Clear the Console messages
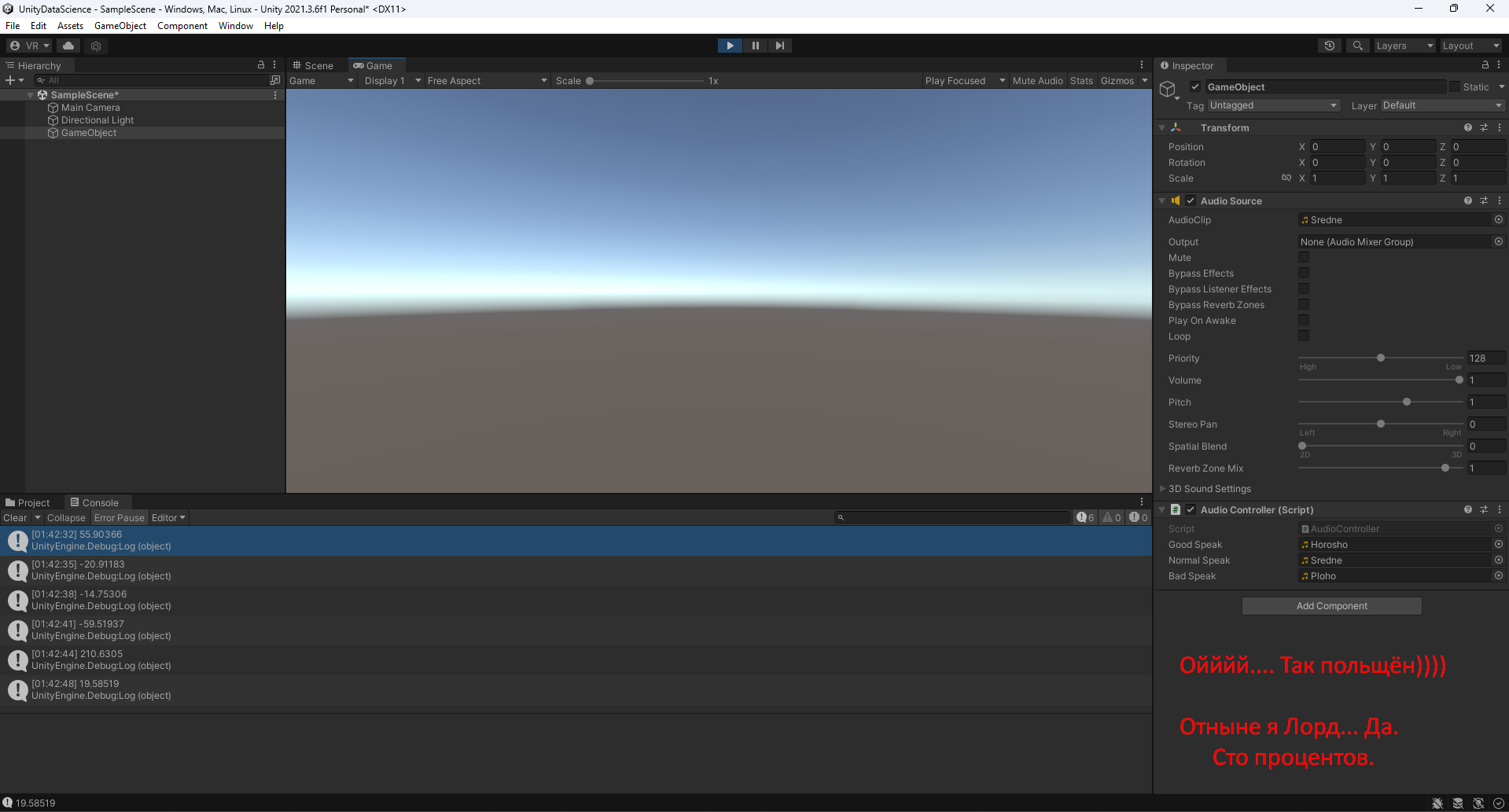Image resolution: width=1509 pixels, height=812 pixels. (14, 517)
